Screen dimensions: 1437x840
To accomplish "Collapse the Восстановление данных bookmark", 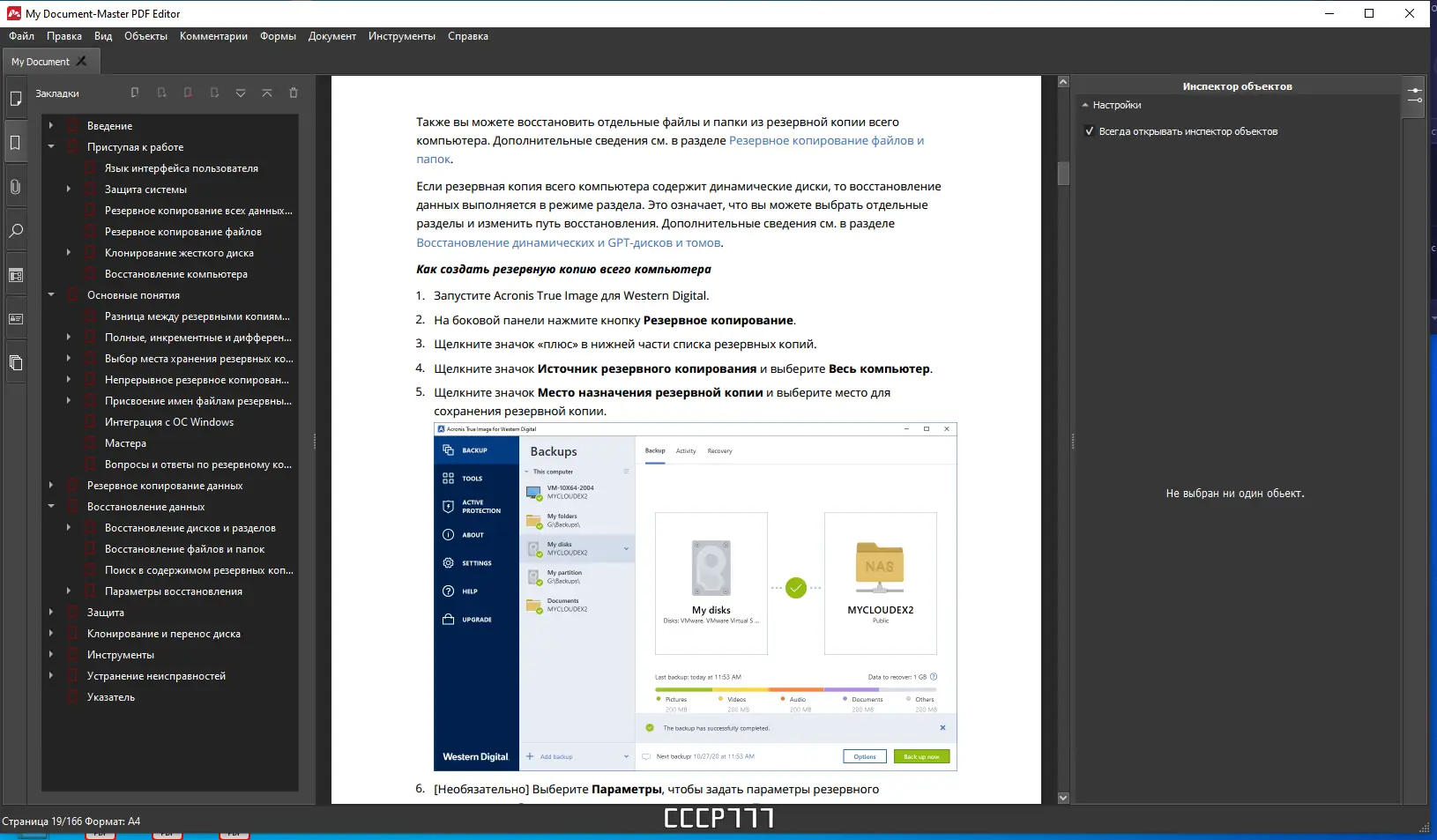I will click(x=51, y=507).
